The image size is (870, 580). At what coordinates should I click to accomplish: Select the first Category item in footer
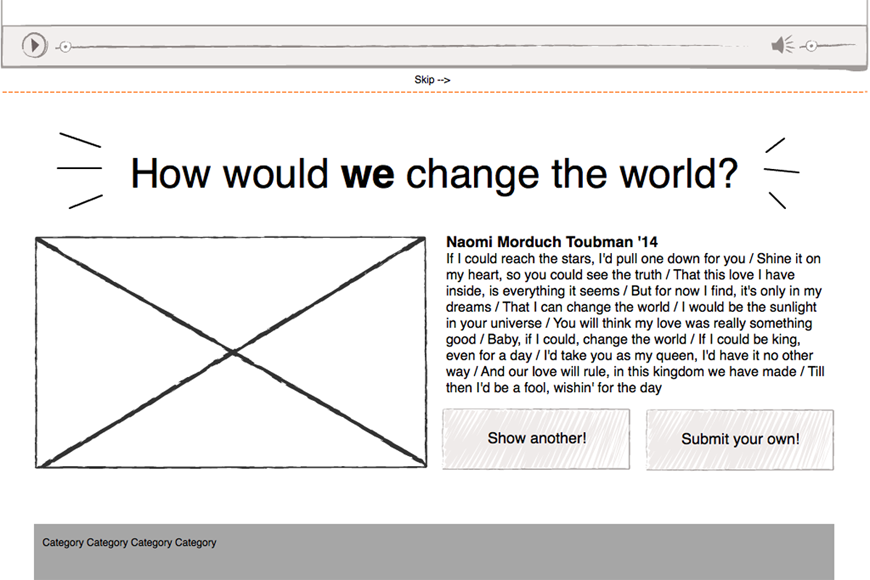click(x=63, y=543)
